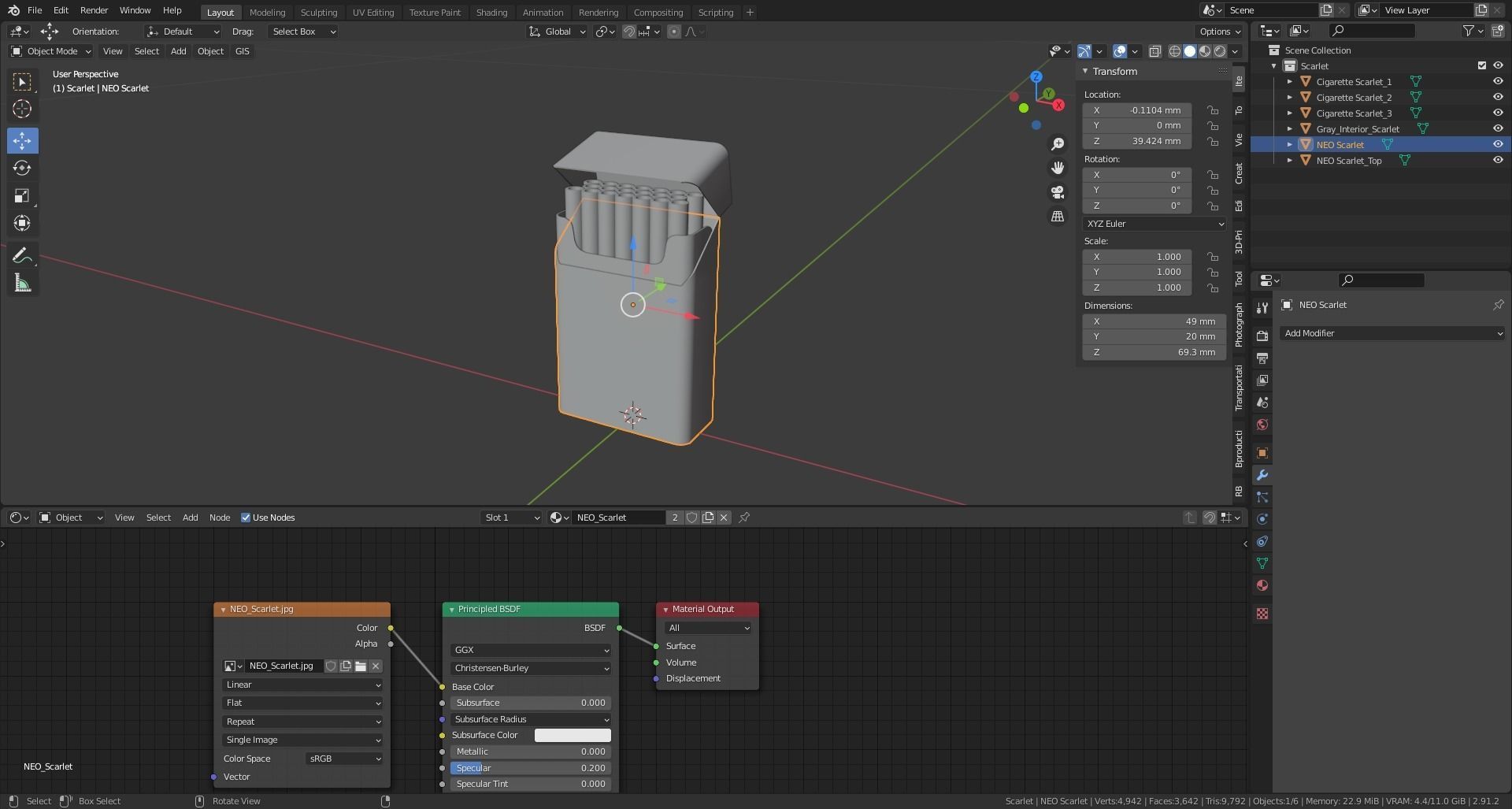Adjust the Metallic slider on Principled BSDF
This screenshot has height=809, width=1512.
pyautogui.click(x=531, y=752)
